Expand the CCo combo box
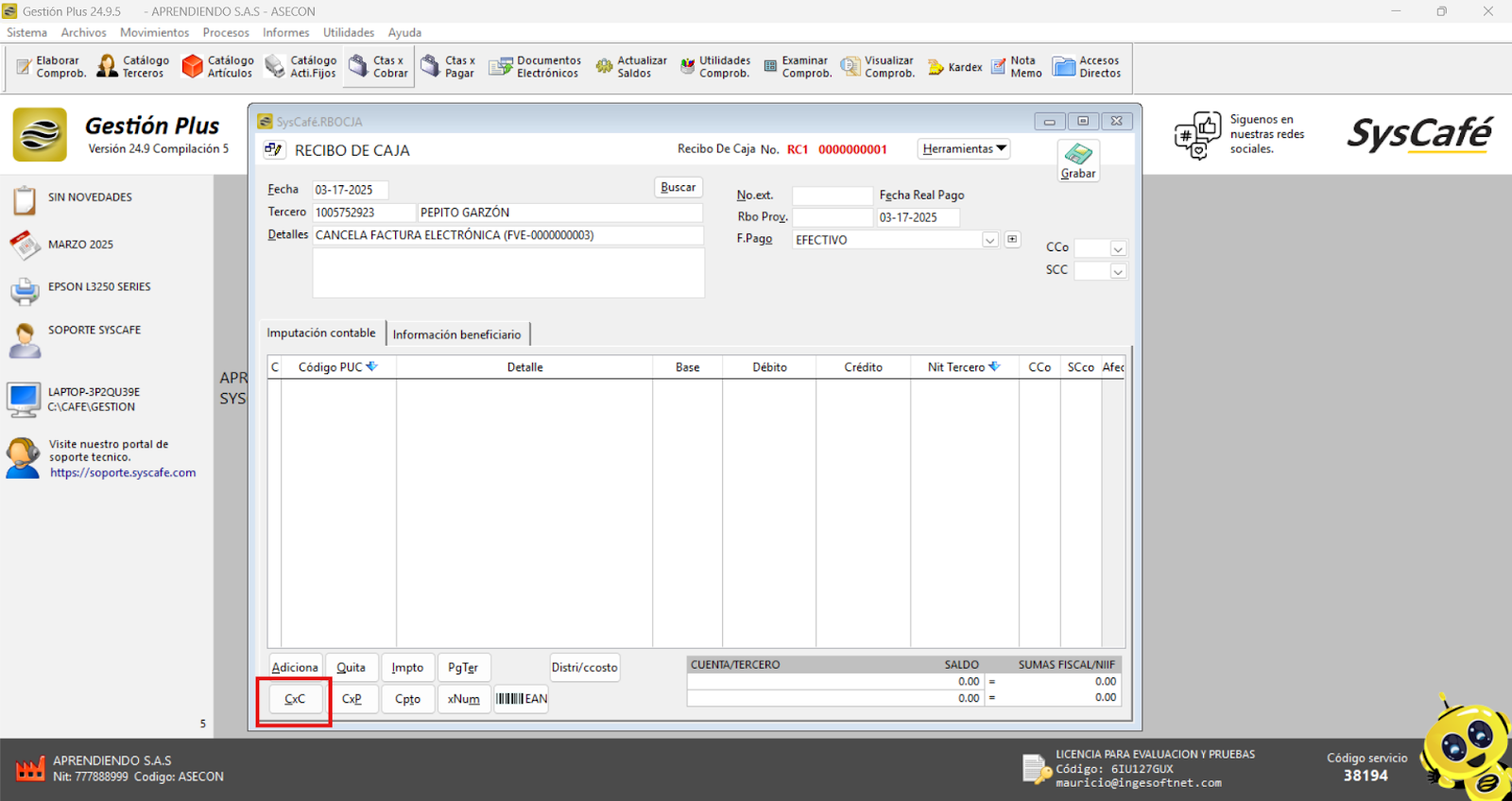Screen dimensions: 1512x801 1118,249
